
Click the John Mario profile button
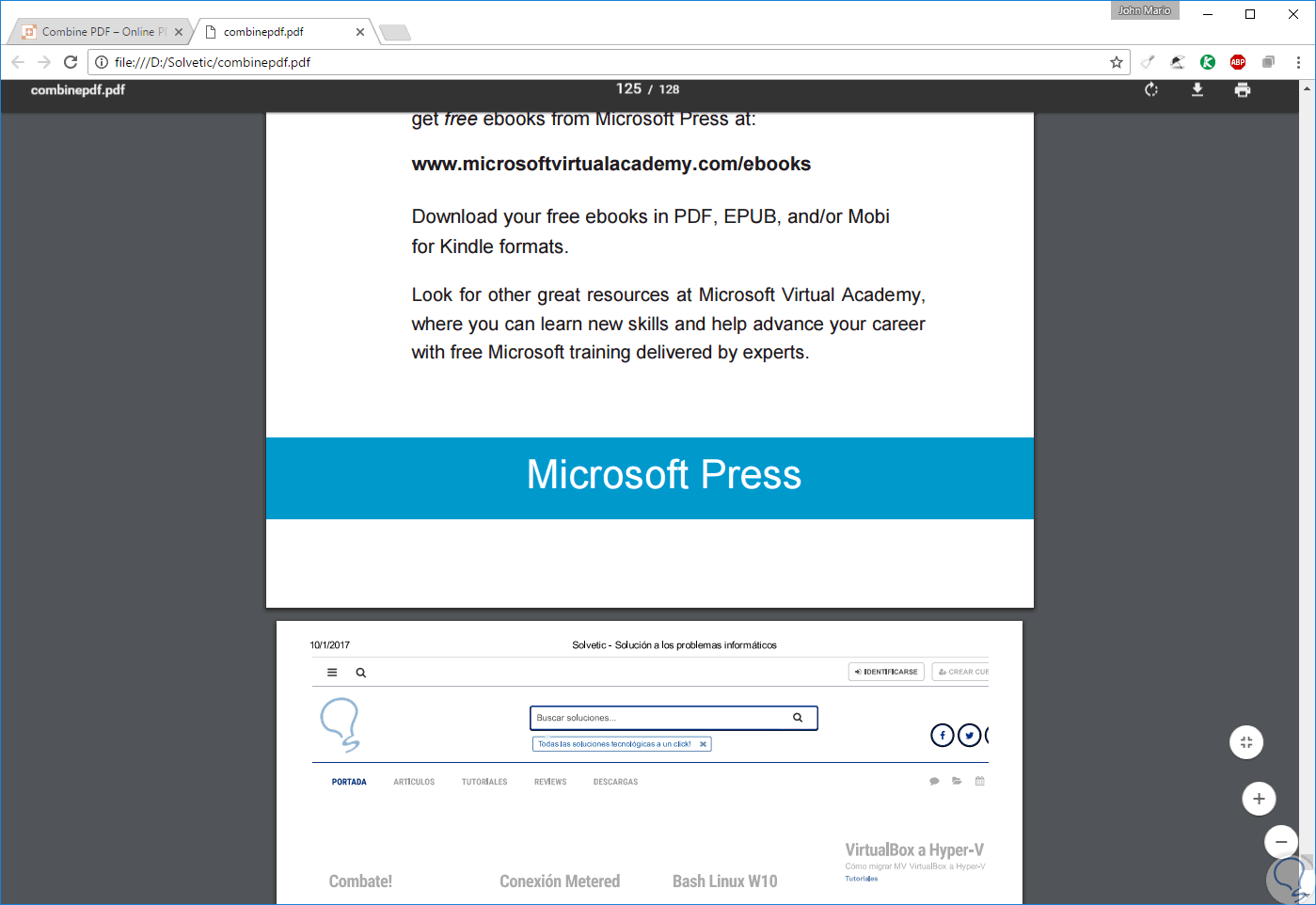pyautogui.click(x=1145, y=10)
